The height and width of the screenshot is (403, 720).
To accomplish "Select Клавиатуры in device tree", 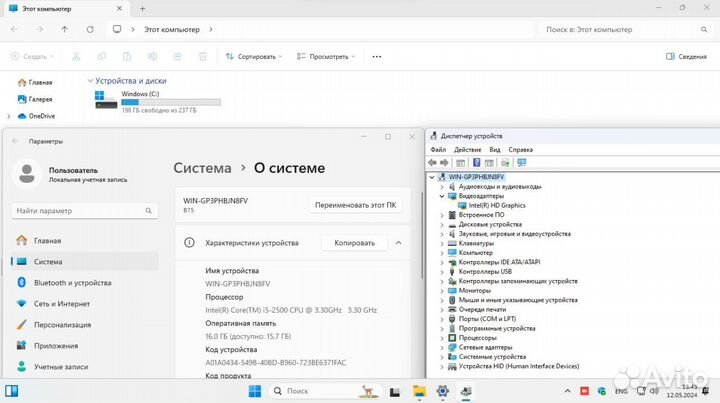I will point(470,243).
